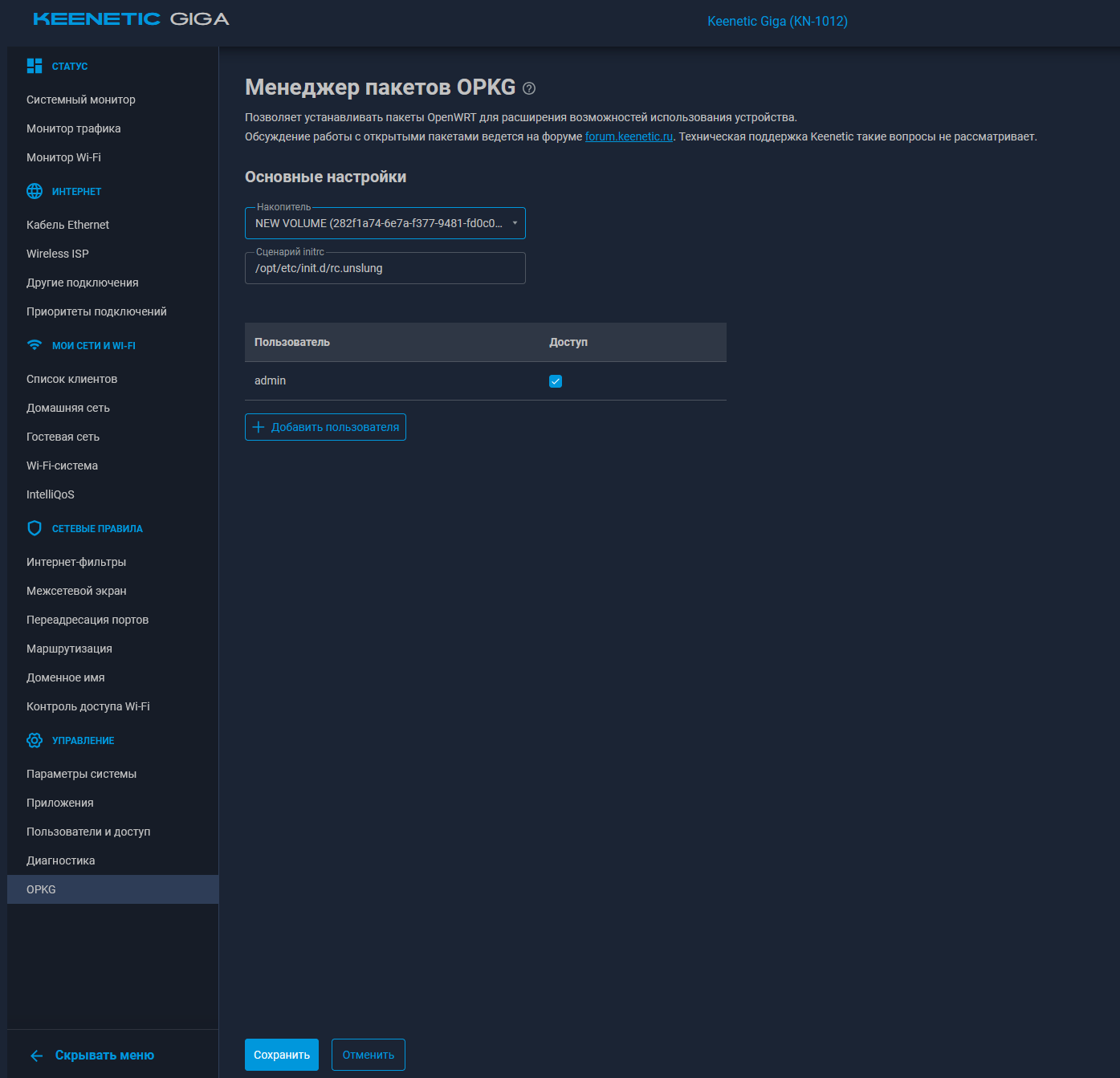Open the OPKG menu item

pos(41,889)
